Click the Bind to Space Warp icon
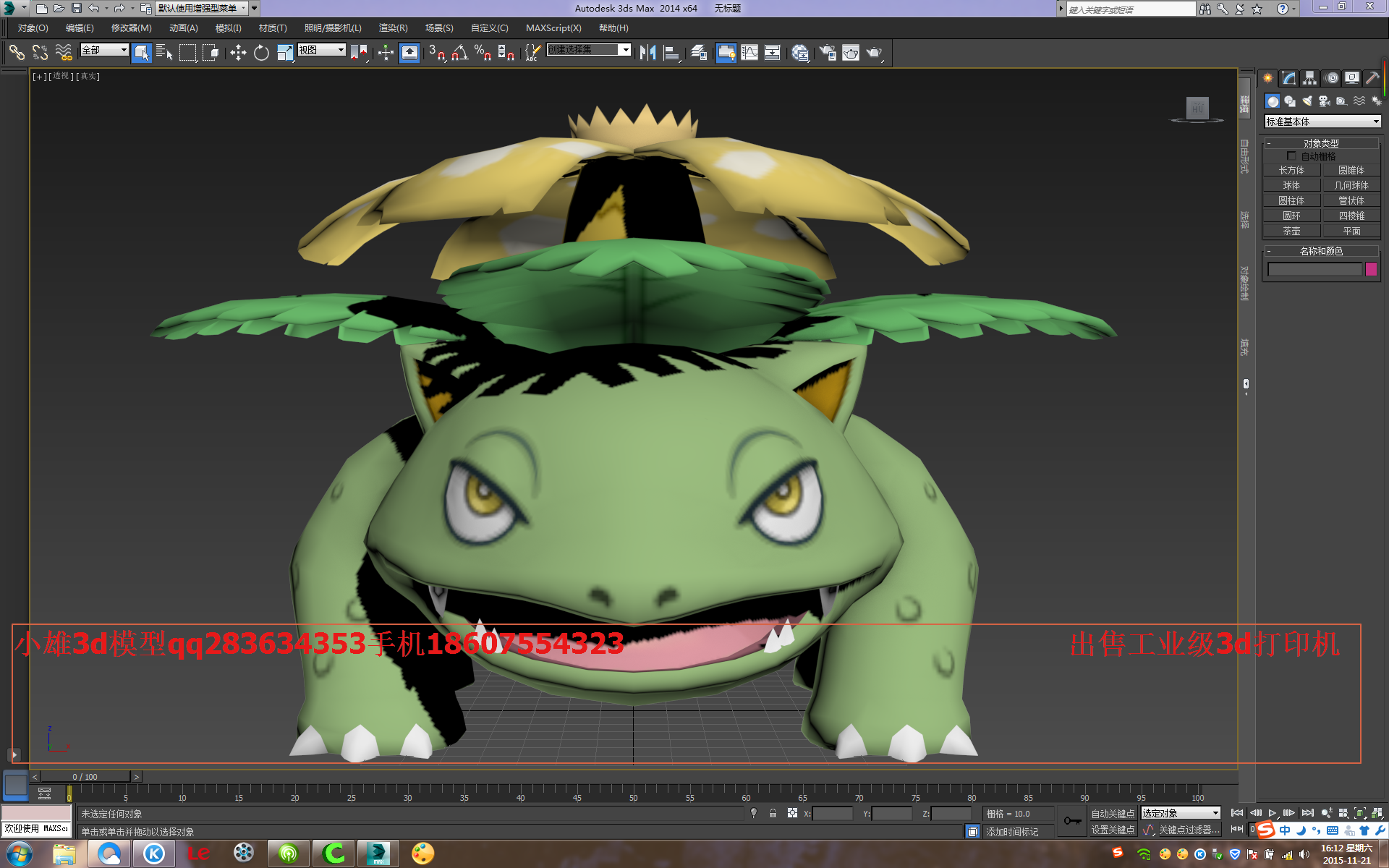Viewport: 1389px width, 868px height. pos(64,52)
